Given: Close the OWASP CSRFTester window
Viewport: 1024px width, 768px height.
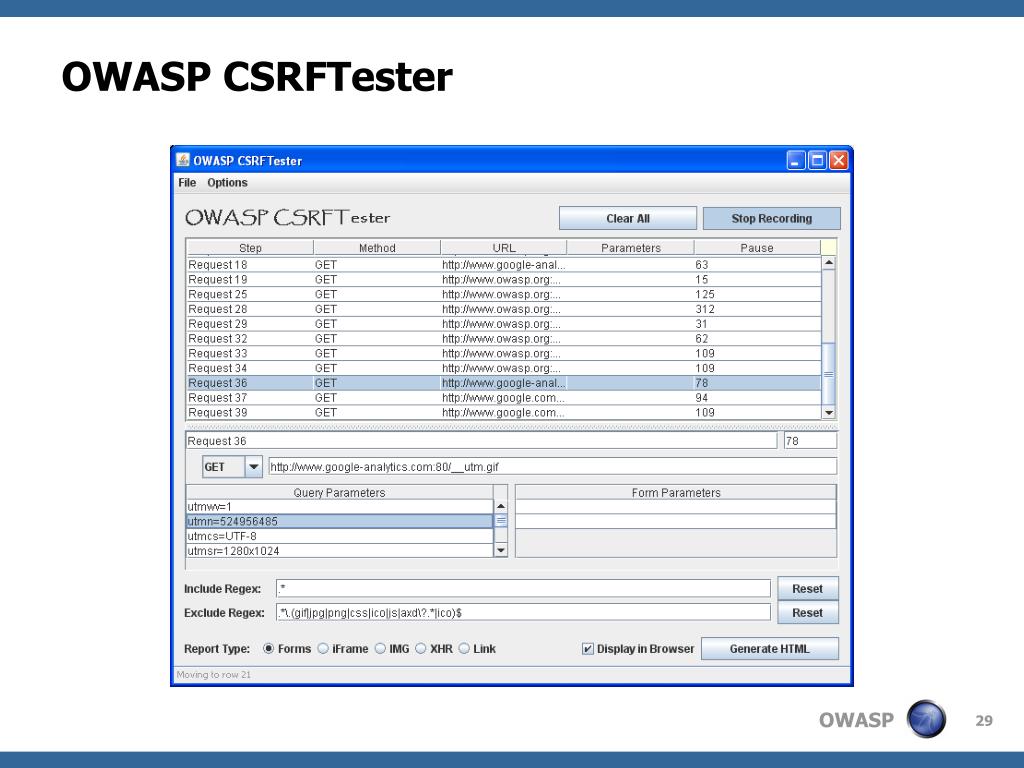Looking at the screenshot, I should [839, 160].
